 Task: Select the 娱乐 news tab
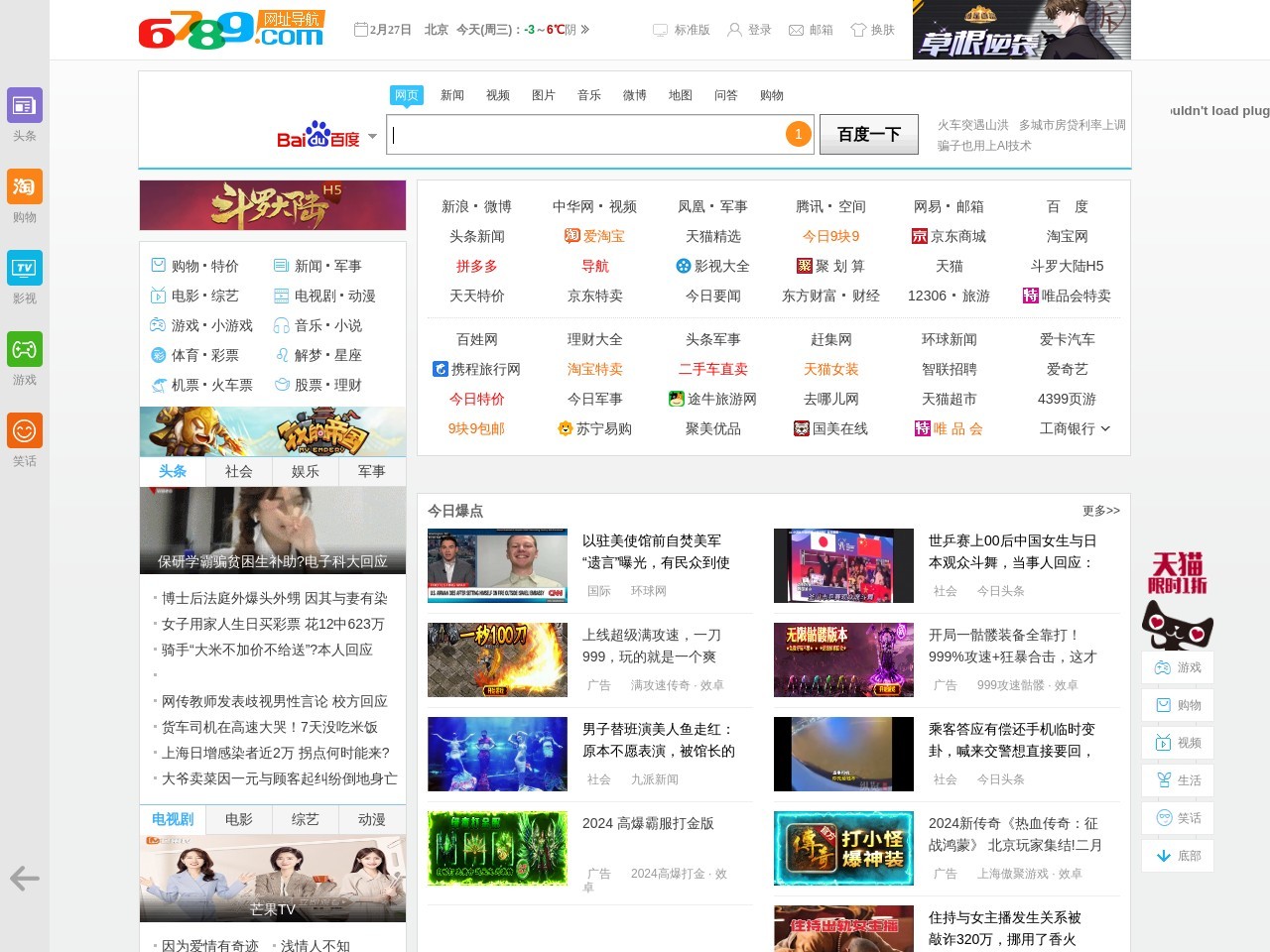point(306,471)
